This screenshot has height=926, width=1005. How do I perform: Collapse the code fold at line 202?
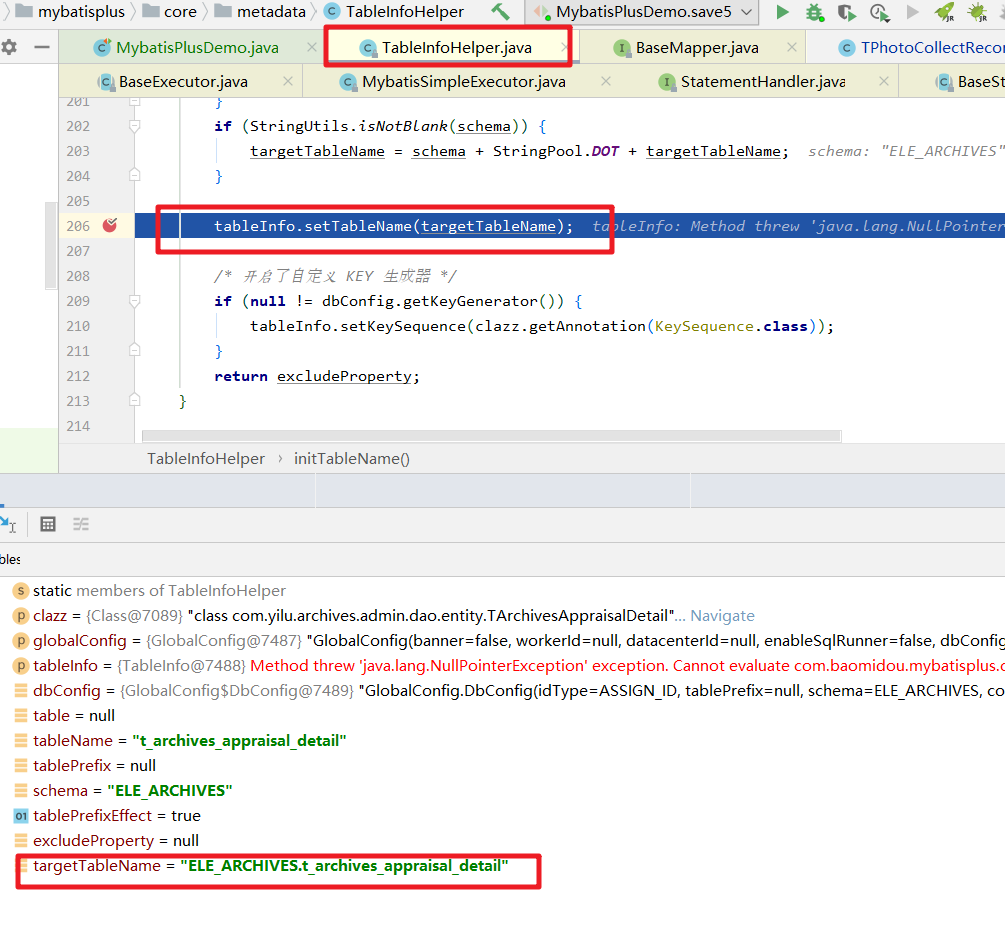[132, 126]
